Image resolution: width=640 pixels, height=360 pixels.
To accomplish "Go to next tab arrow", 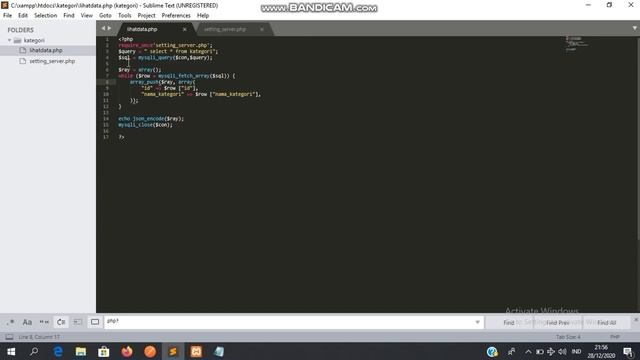I will click(x=109, y=28).
